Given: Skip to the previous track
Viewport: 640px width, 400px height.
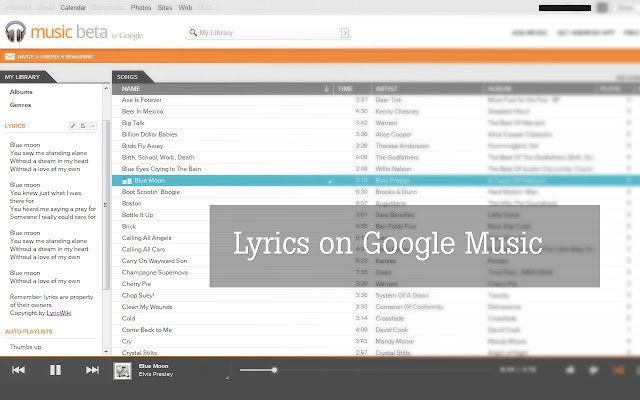Looking at the screenshot, I should [x=18, y=370].
